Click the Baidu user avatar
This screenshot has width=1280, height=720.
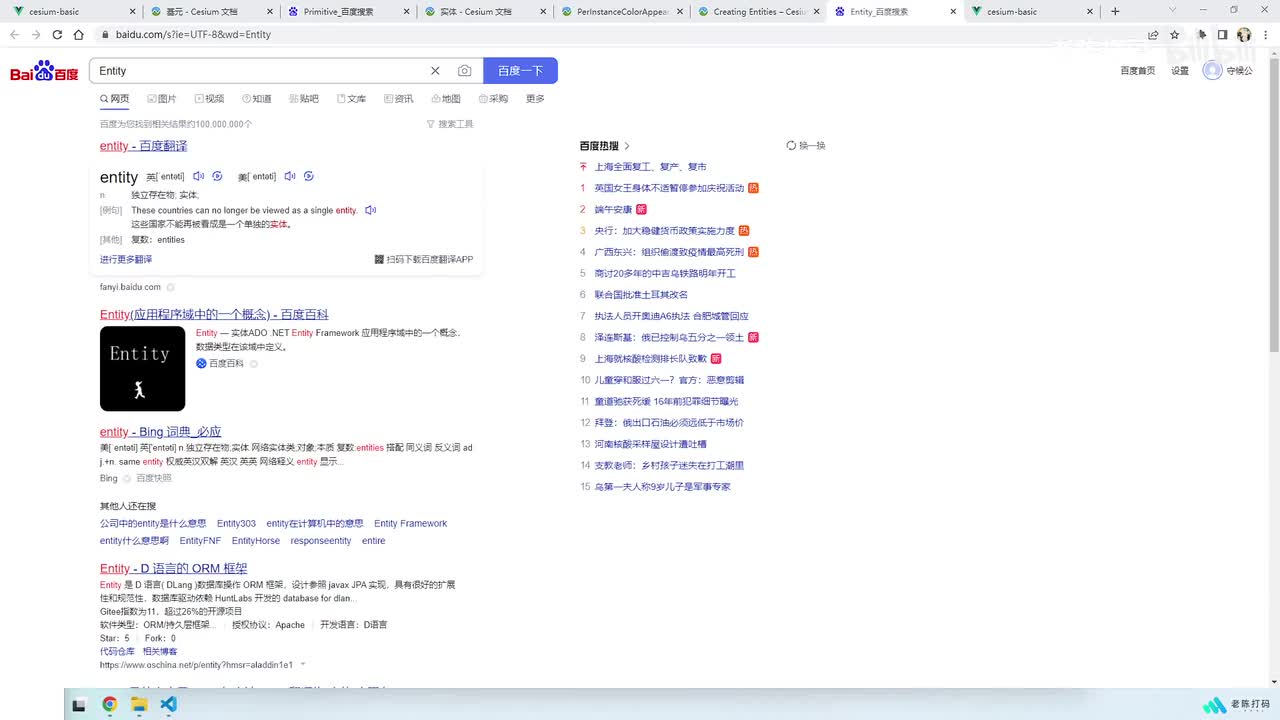pyautogui.click(x=1212, y=71)
